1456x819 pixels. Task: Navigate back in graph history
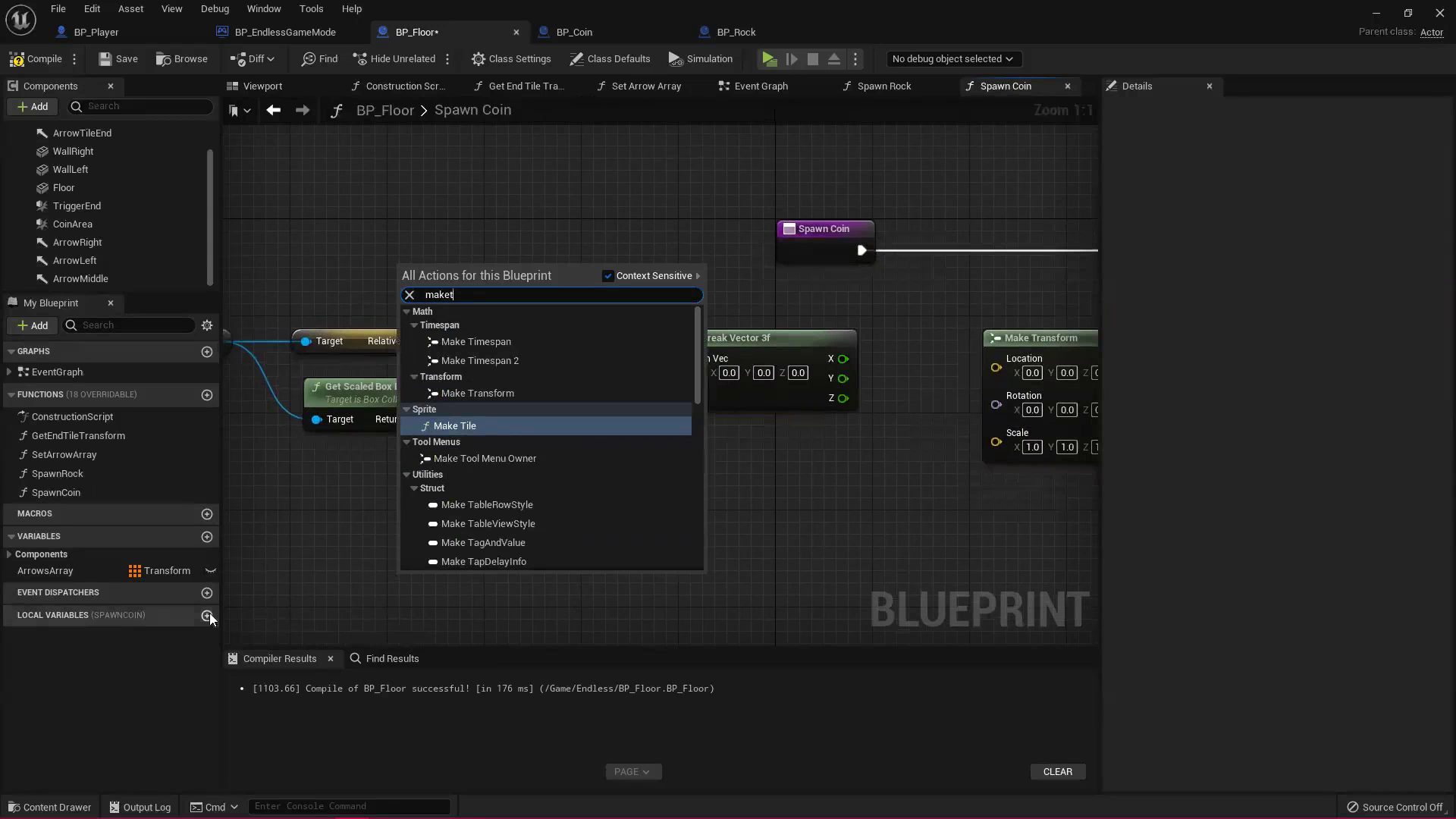point(274,111)
